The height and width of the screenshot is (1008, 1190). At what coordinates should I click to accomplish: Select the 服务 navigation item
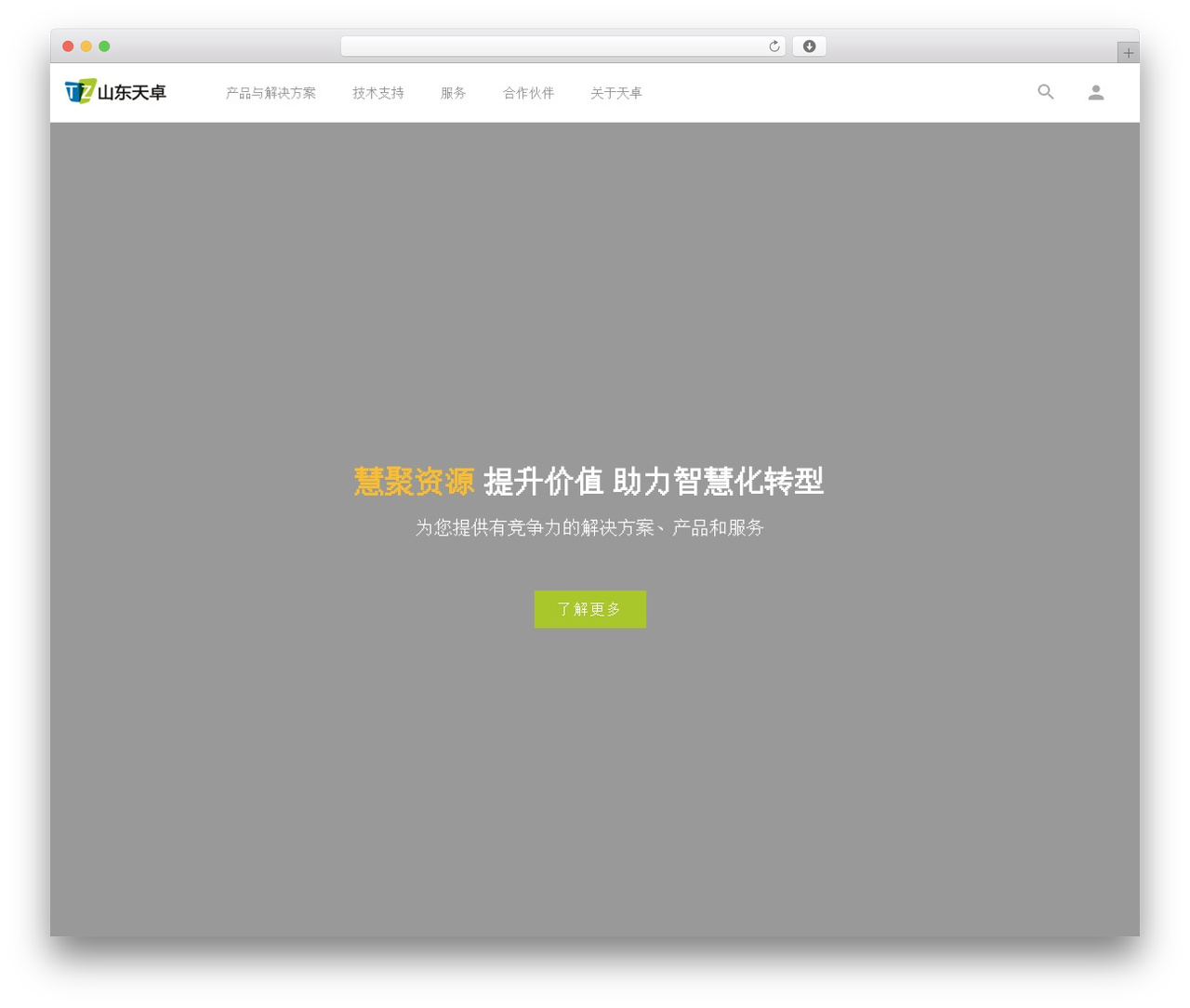(x=453, y=93)
